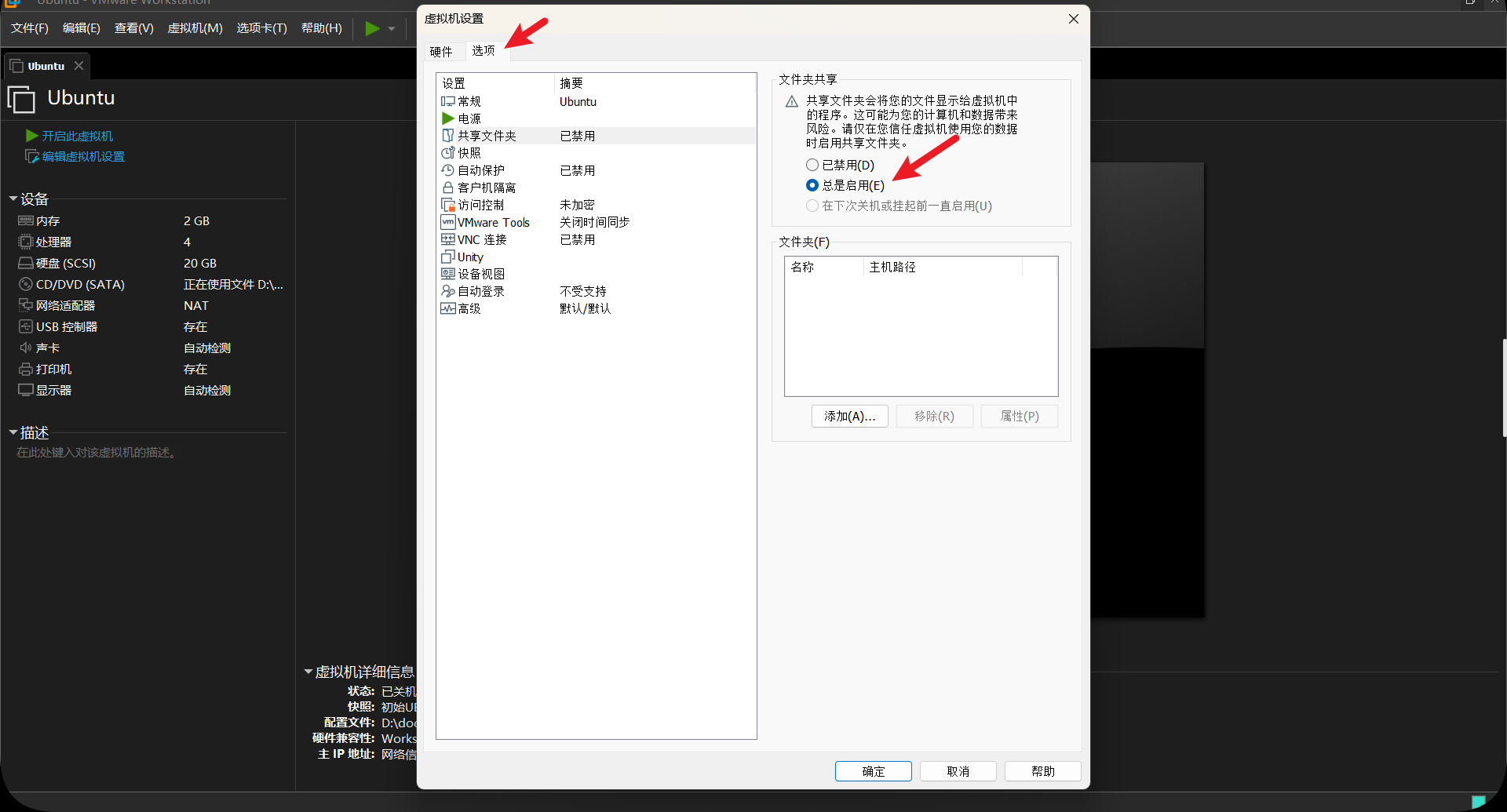Click the 硬盘 (SCSI) hard disk icon
Screen dimensions: 1507x812
26,263
